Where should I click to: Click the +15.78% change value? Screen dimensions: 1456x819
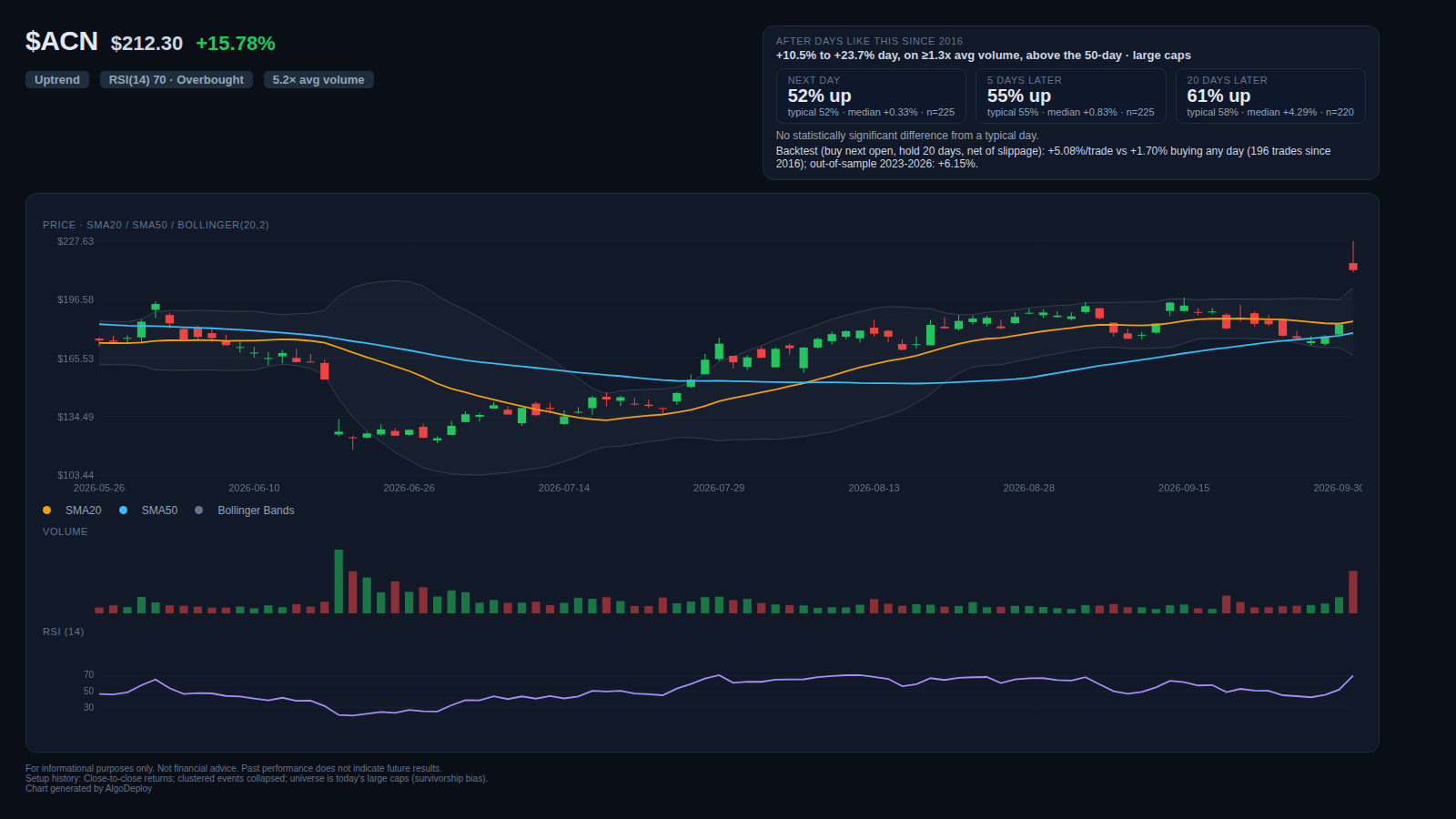[235, 44]
